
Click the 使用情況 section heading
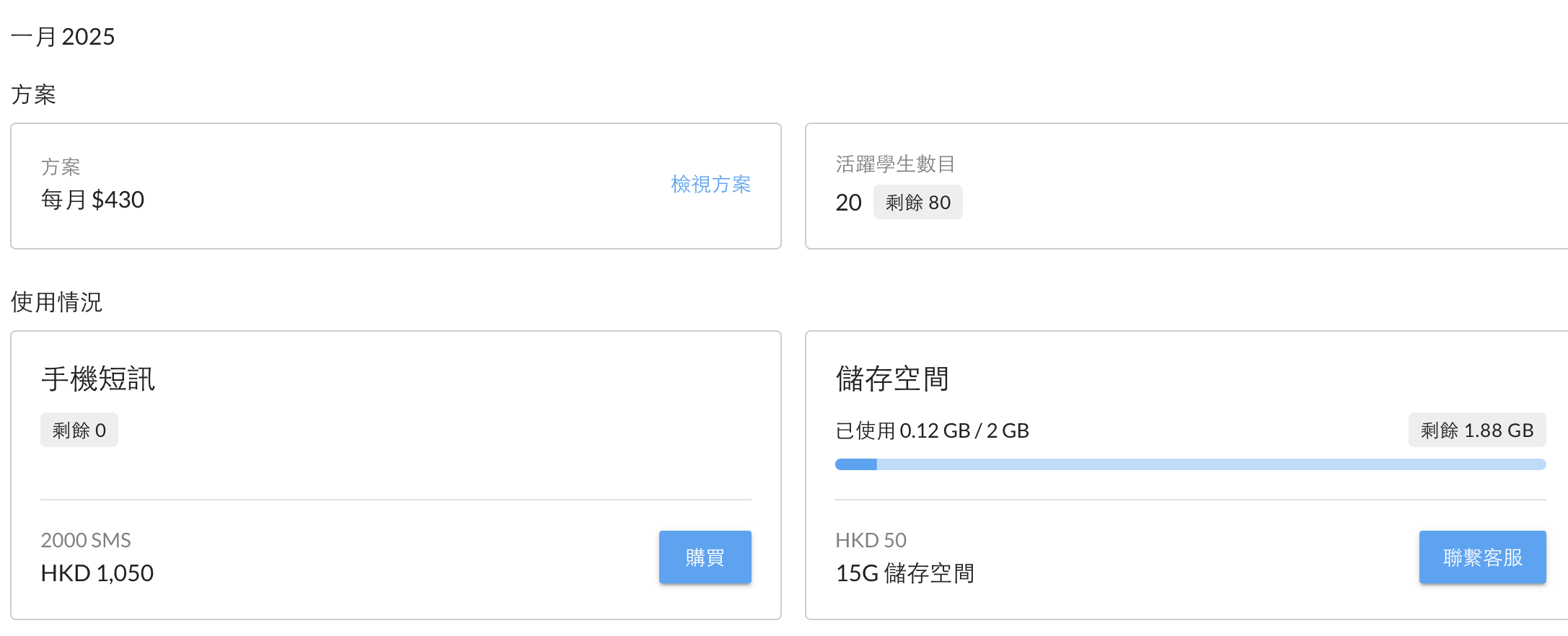click(56, 302)
